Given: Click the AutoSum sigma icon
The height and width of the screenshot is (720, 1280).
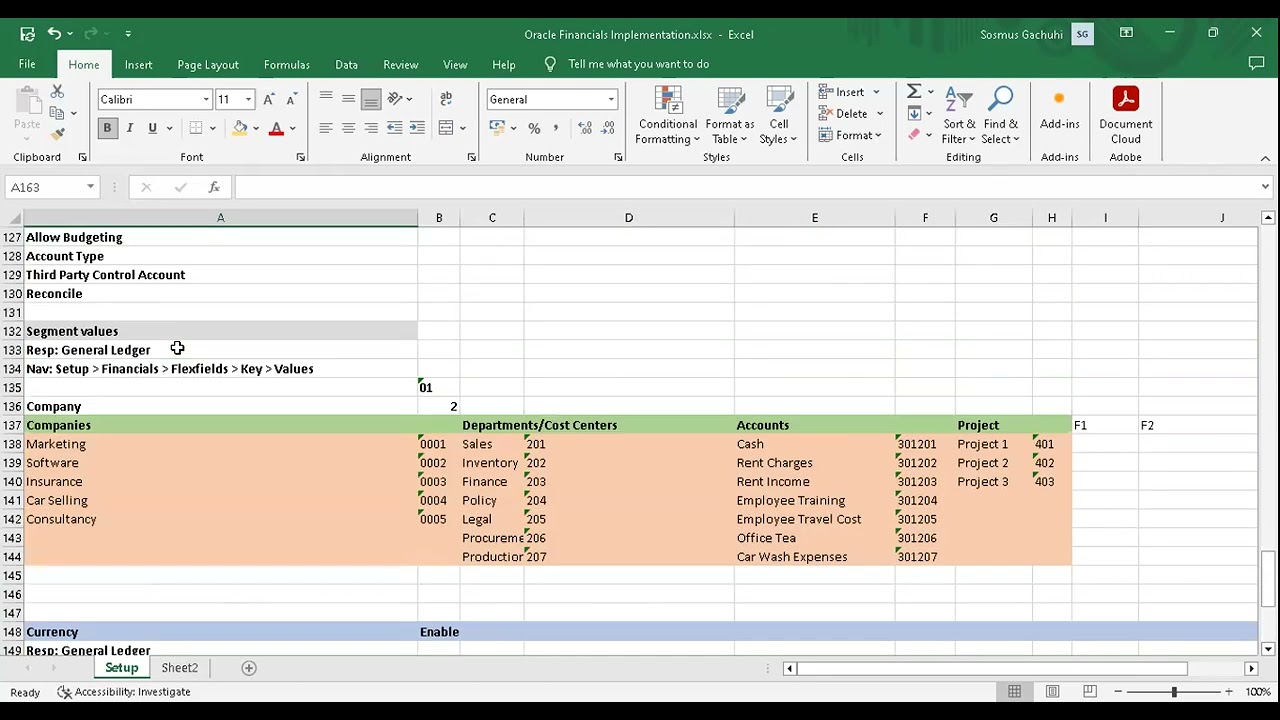Looking at the screenshot, I should [x=913, y=91].
